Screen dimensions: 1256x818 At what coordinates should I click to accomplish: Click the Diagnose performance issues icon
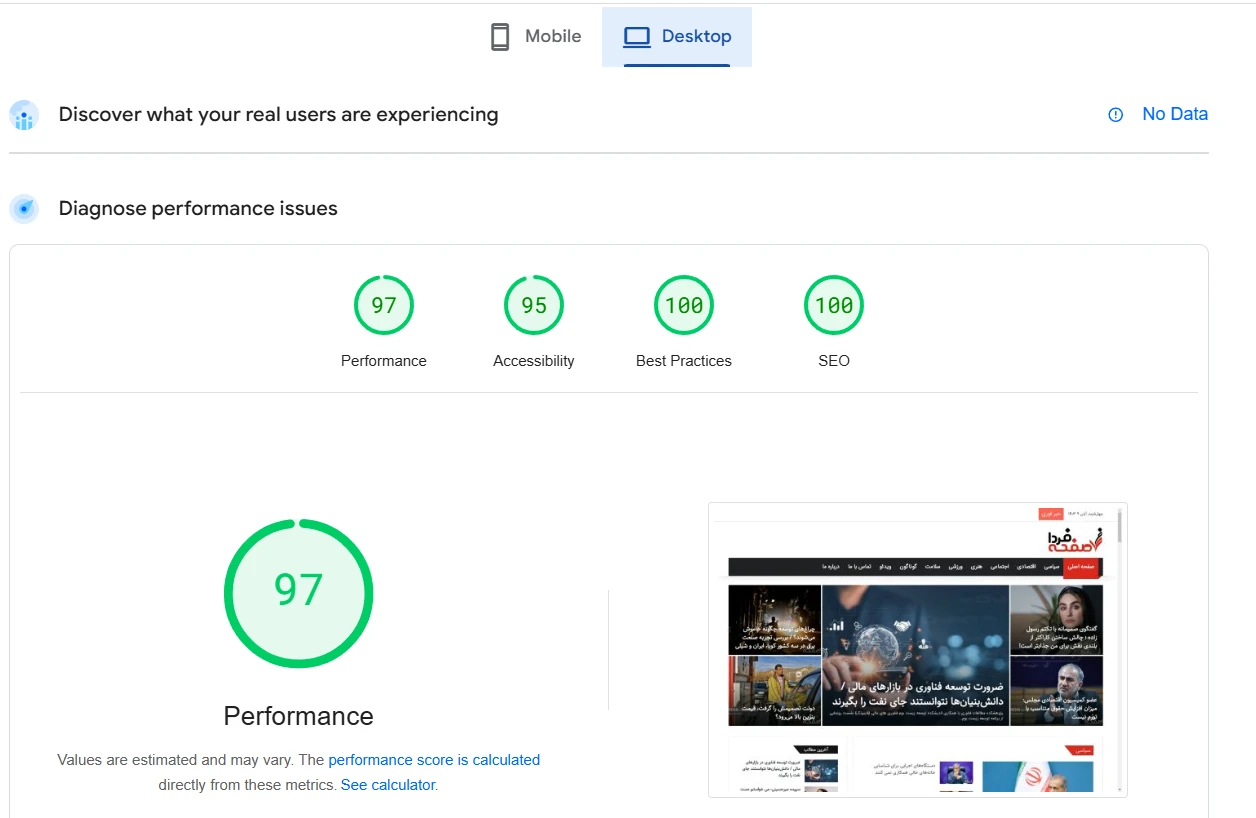pos(24,209)
